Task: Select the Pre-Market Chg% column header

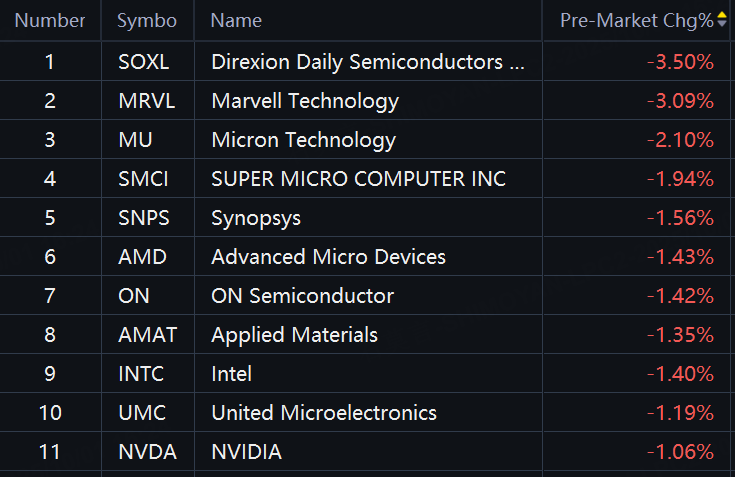Action: point(637,21)
